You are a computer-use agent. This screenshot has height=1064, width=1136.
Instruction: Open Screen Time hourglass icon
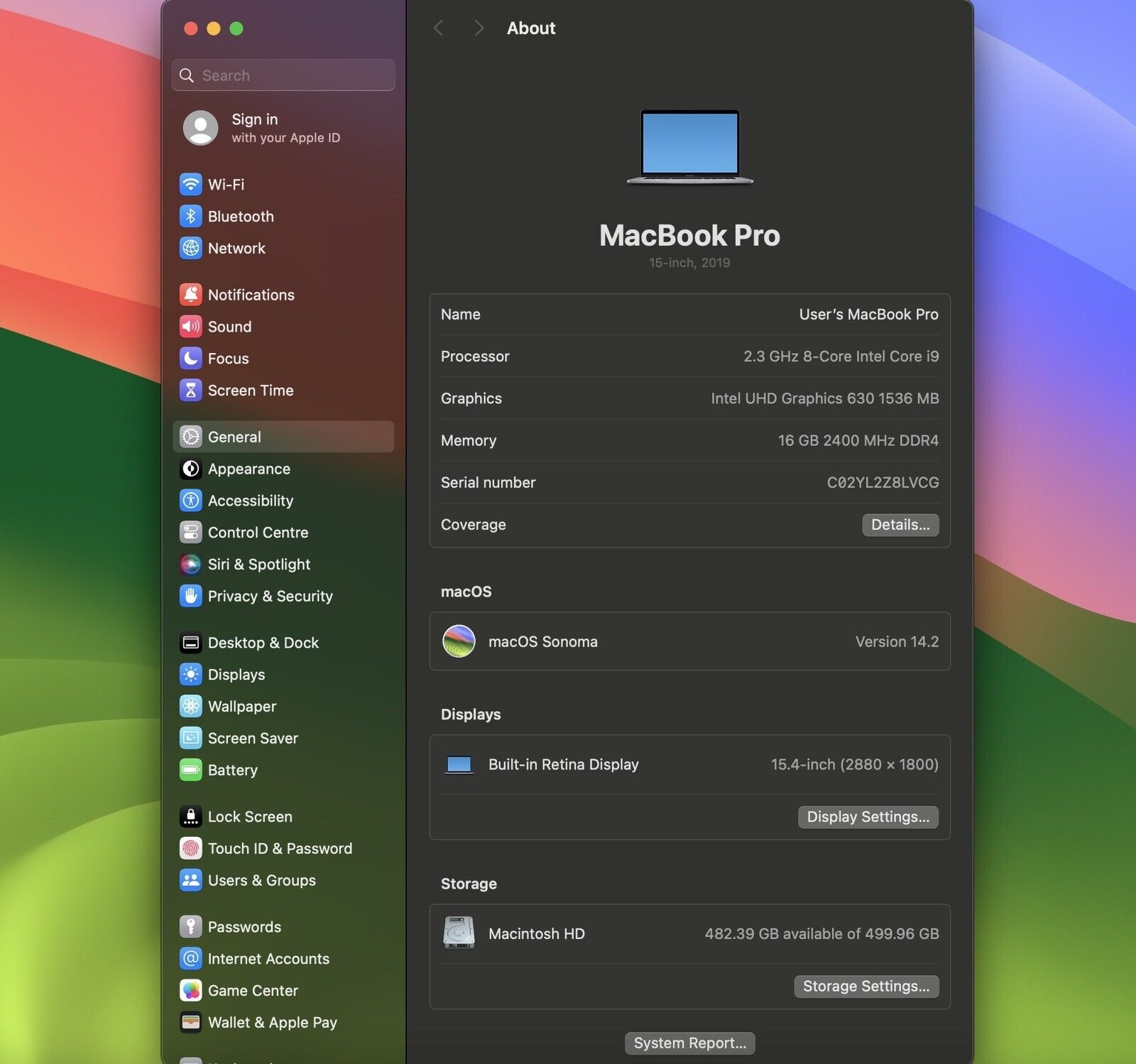tap(190, 391)
